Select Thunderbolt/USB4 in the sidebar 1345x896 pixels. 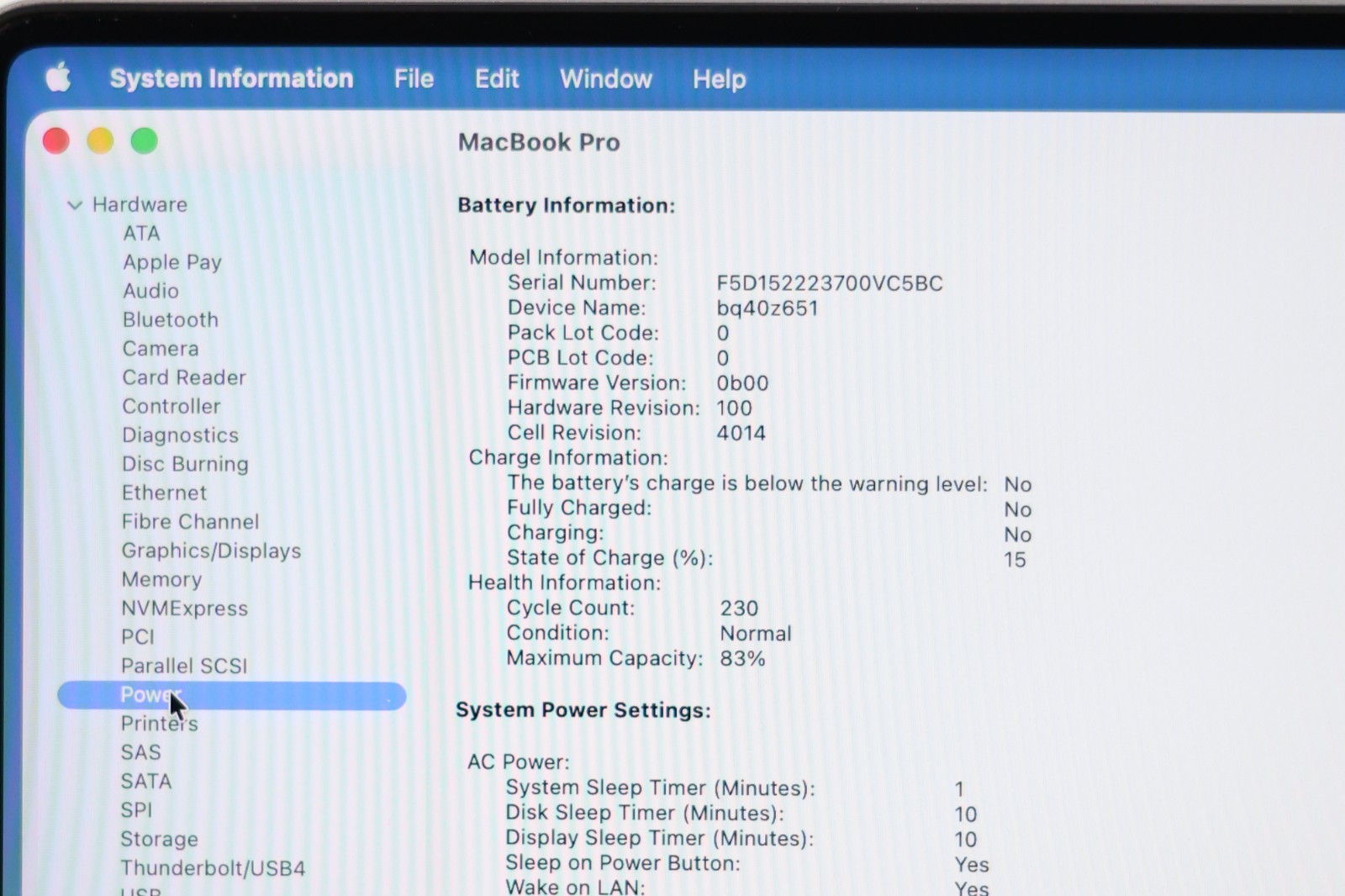coord(213,867)
